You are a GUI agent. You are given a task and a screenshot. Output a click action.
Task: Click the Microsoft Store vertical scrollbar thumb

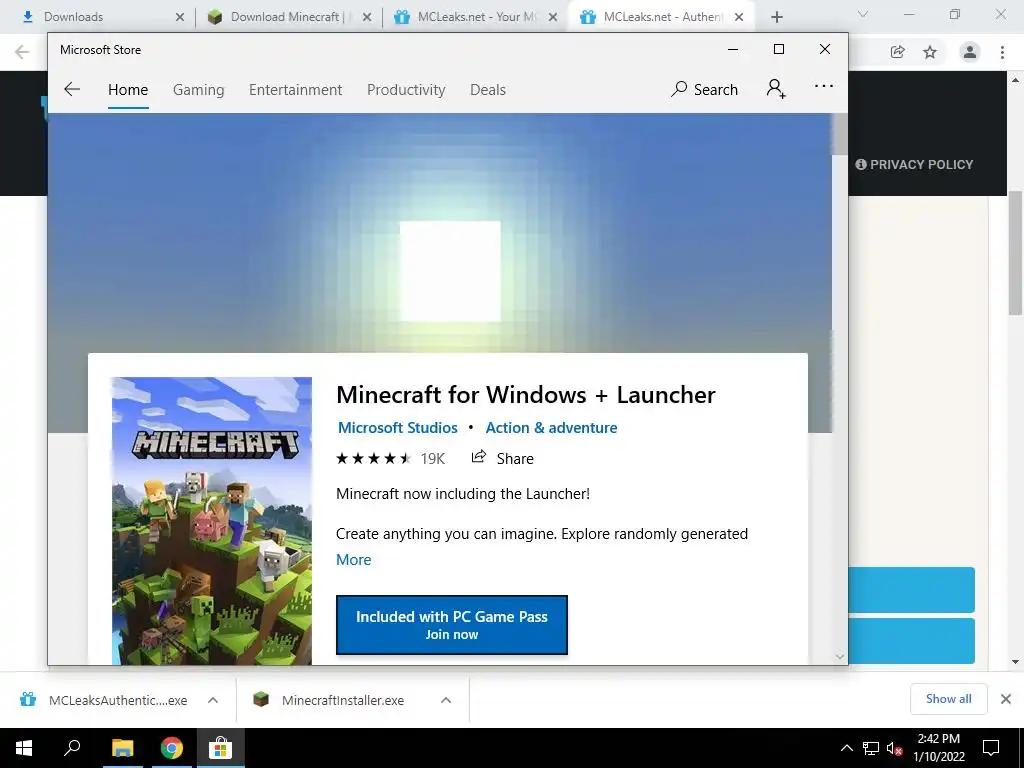839,135
